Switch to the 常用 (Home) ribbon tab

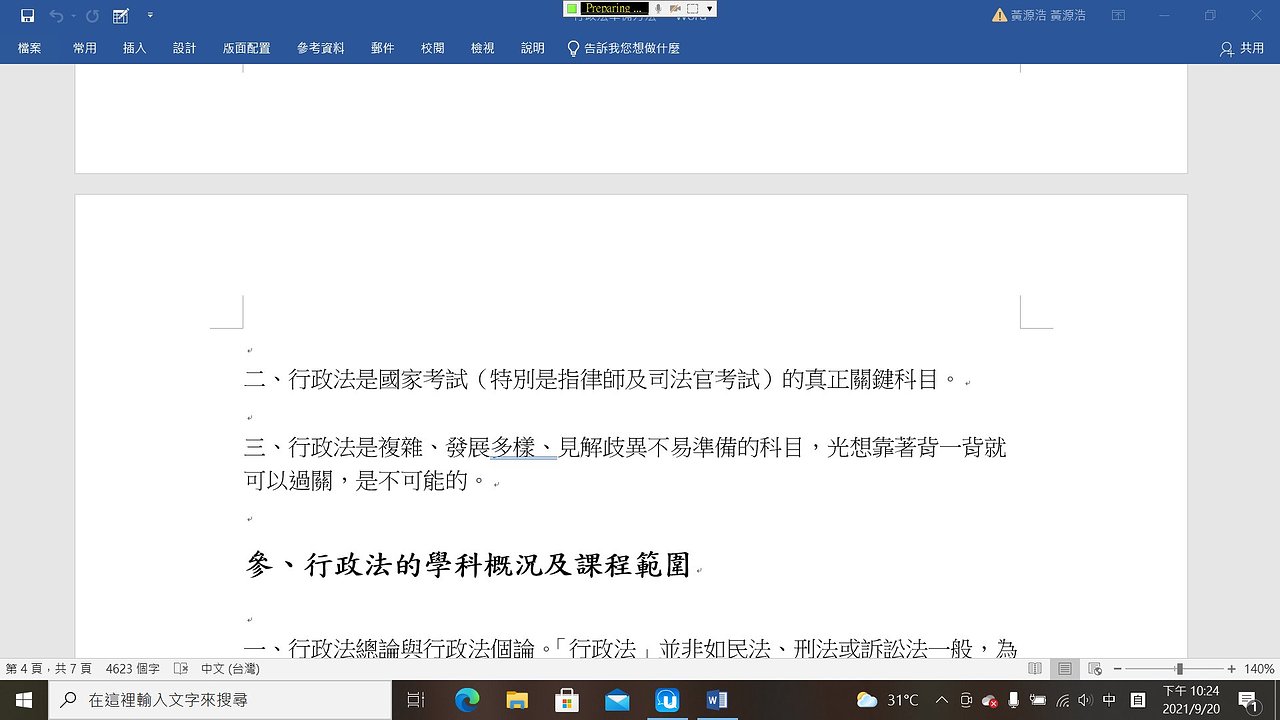click(x=85, y=48)
